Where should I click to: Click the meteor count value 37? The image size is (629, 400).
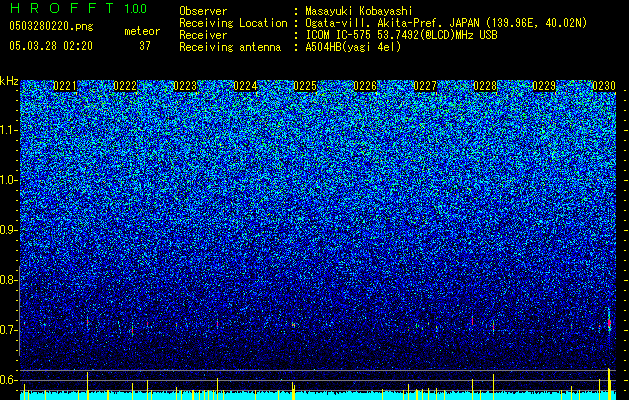145,46
